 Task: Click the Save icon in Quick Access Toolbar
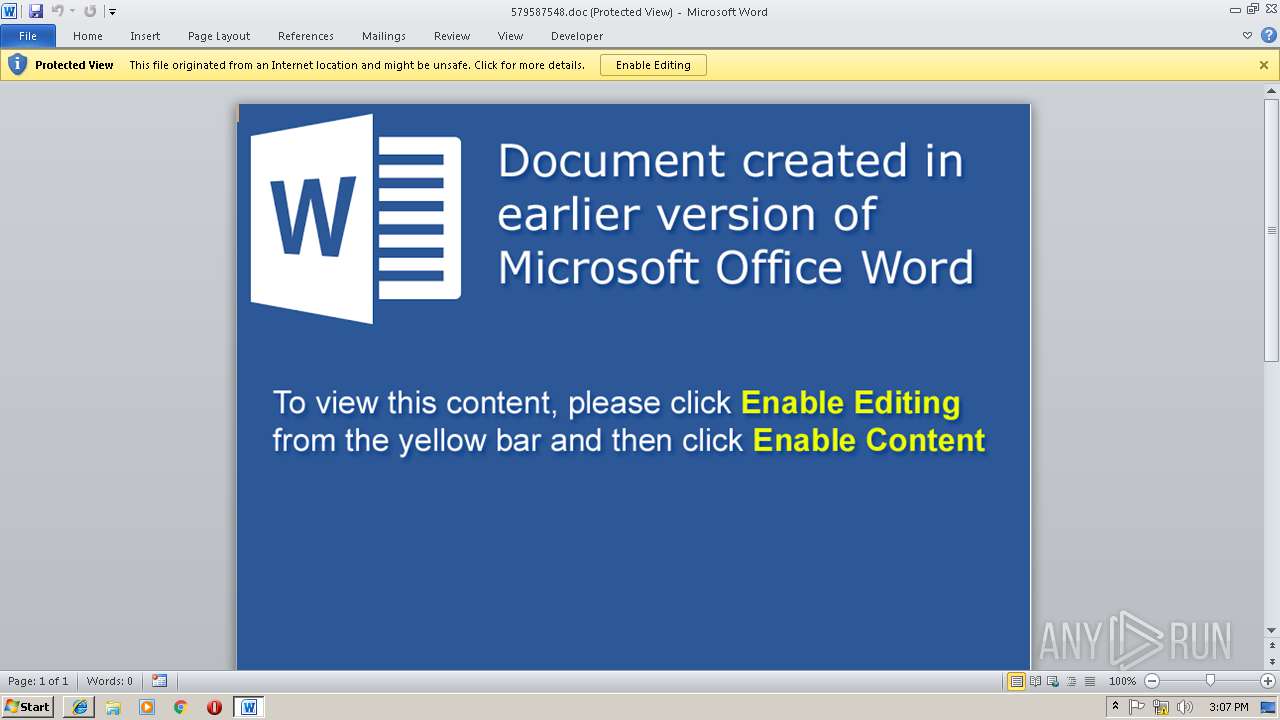(x=36, y=11)
